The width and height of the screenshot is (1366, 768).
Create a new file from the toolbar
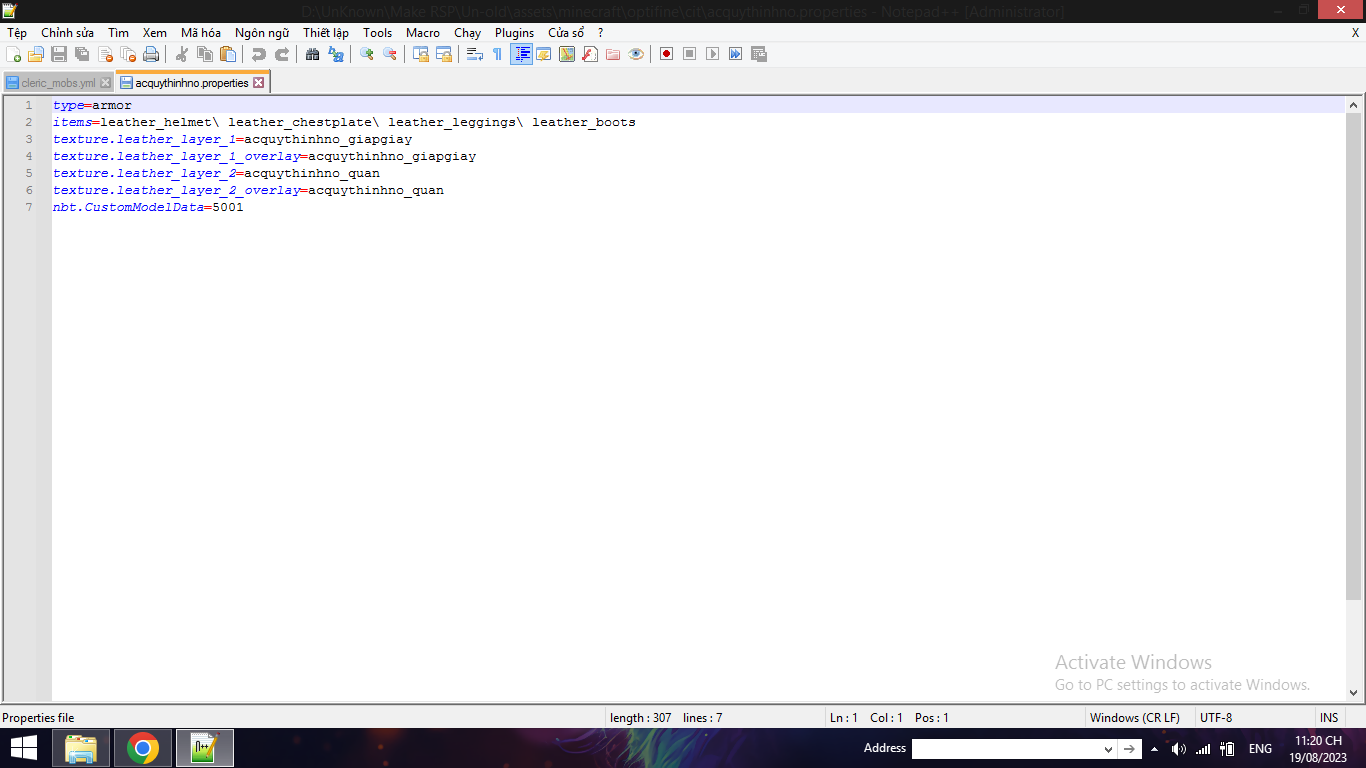tap(13, 54)
